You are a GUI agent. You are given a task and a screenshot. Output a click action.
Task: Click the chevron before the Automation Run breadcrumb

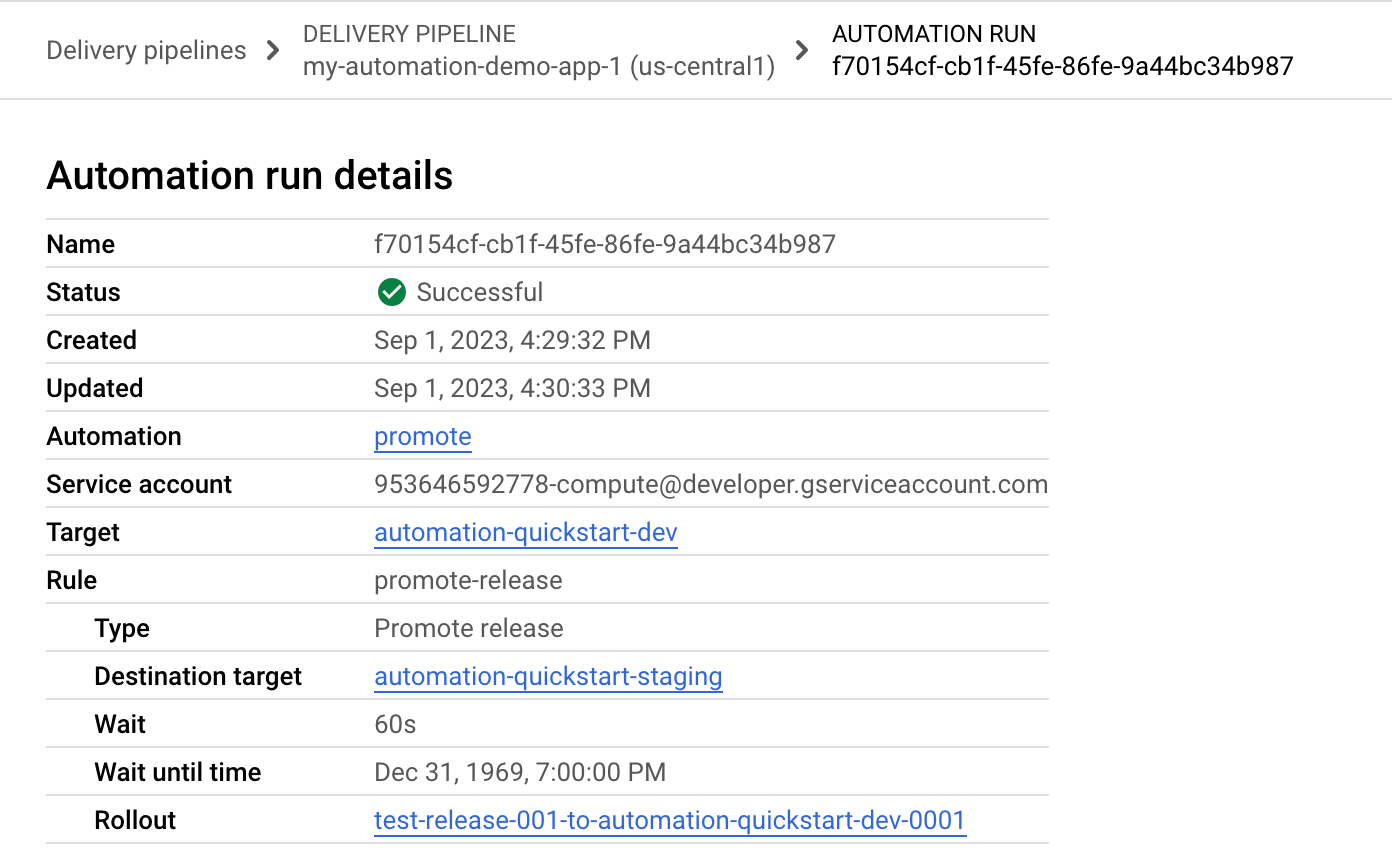pyautogui.click(x=799, y=50)
